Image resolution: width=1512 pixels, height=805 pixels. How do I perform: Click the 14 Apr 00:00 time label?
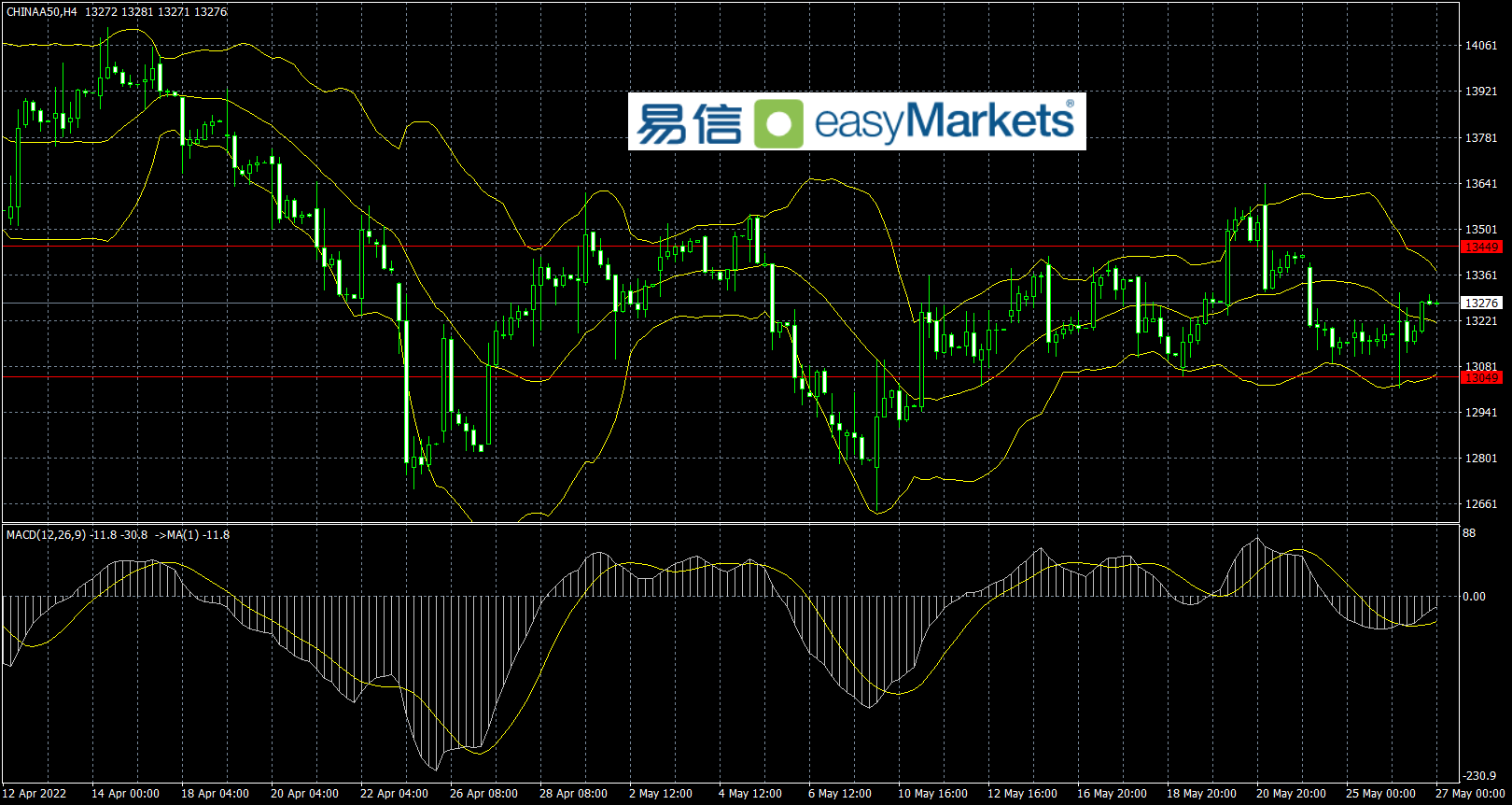(125, 794)
